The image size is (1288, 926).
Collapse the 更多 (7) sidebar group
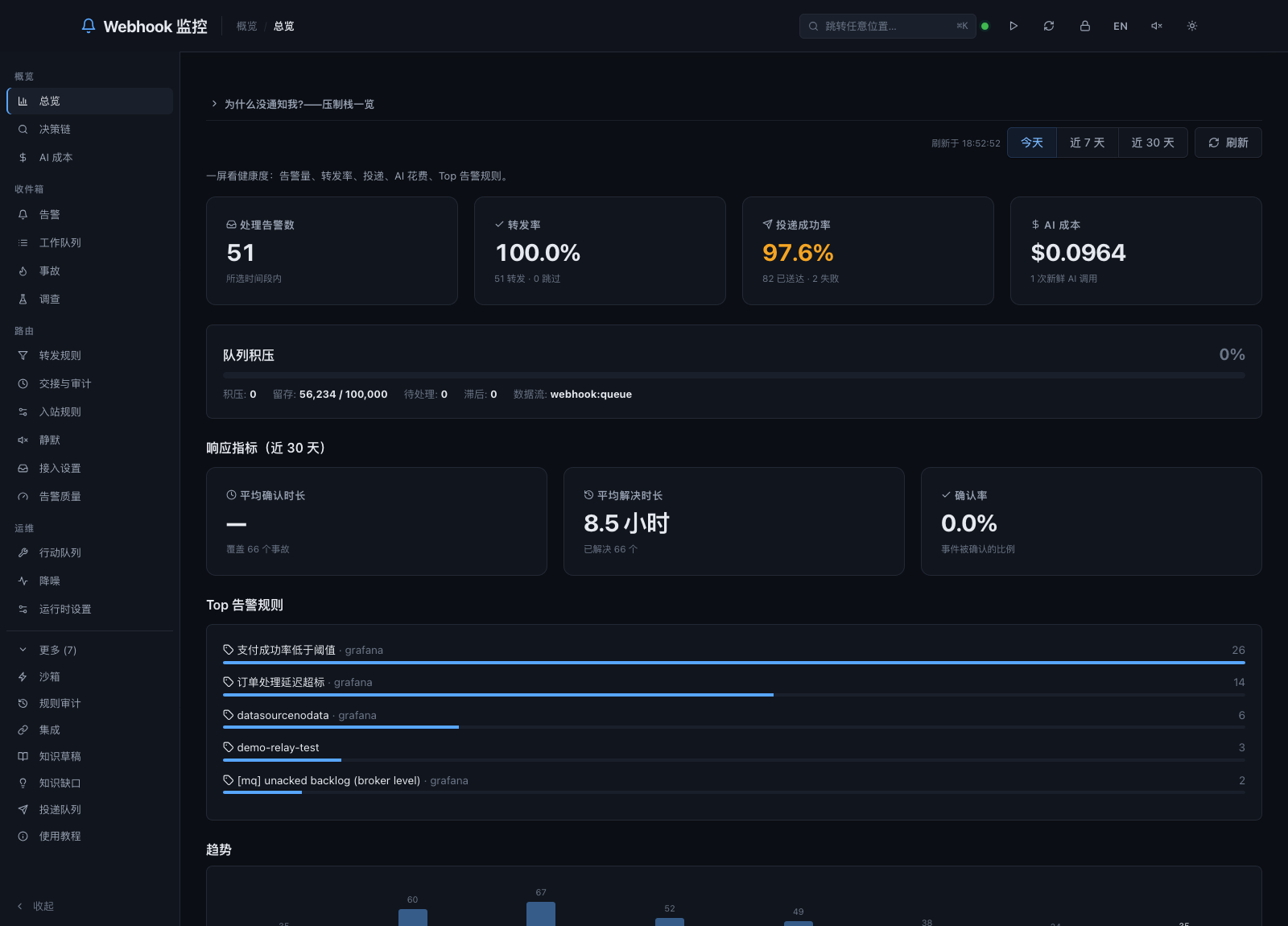(89, 650)
